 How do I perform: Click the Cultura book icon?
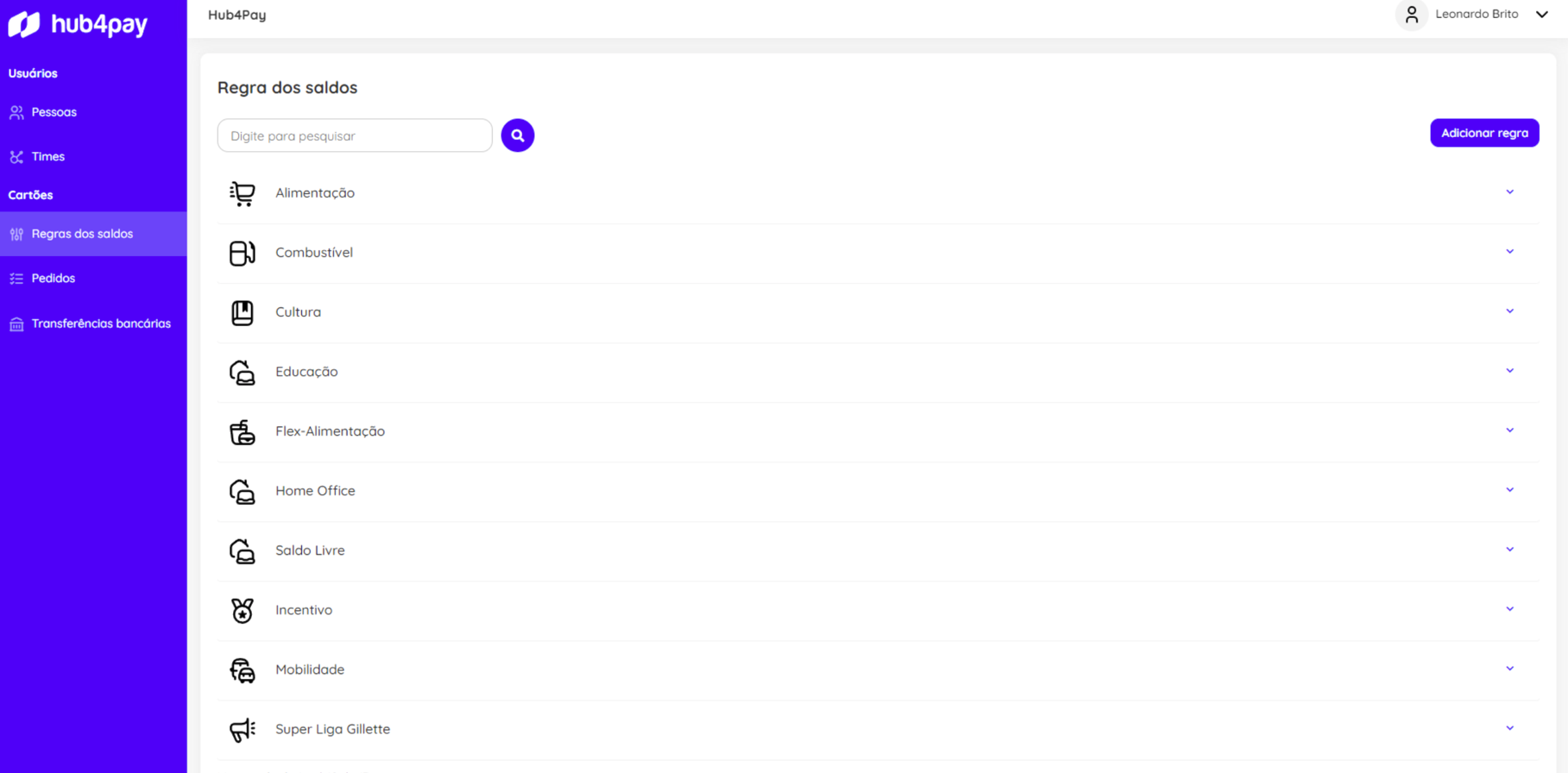point(242,312)
